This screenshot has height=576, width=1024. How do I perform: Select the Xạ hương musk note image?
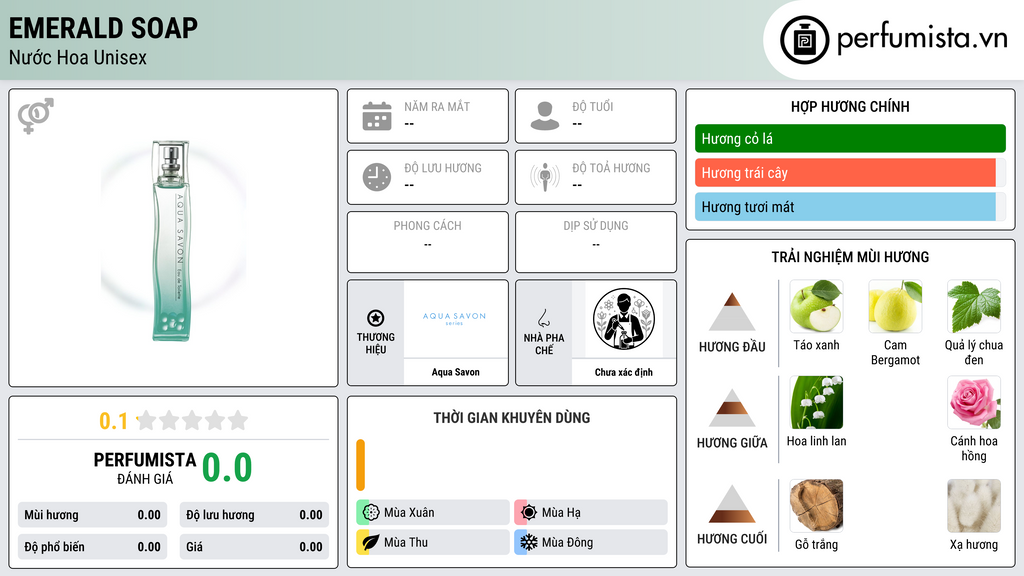pos(974,505)
